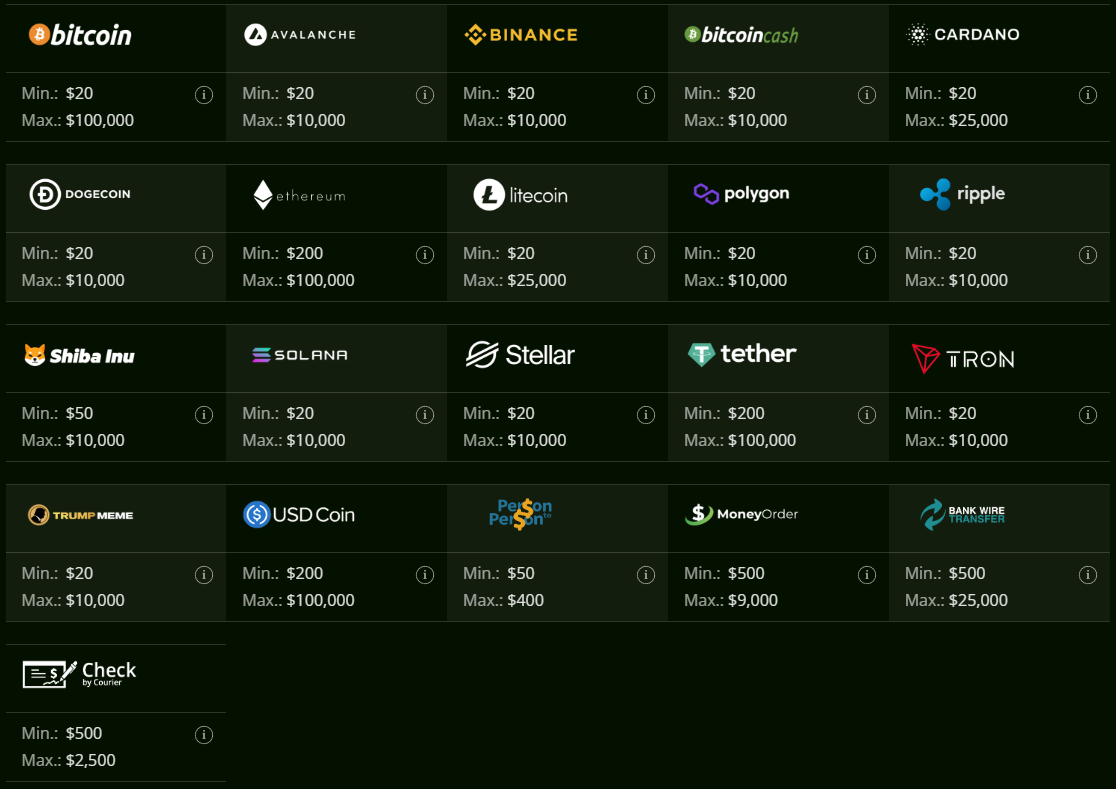Choose Ethereum as payment method
The height and width of the screenshot is (789, 1116).
click(x=299, y=195)
